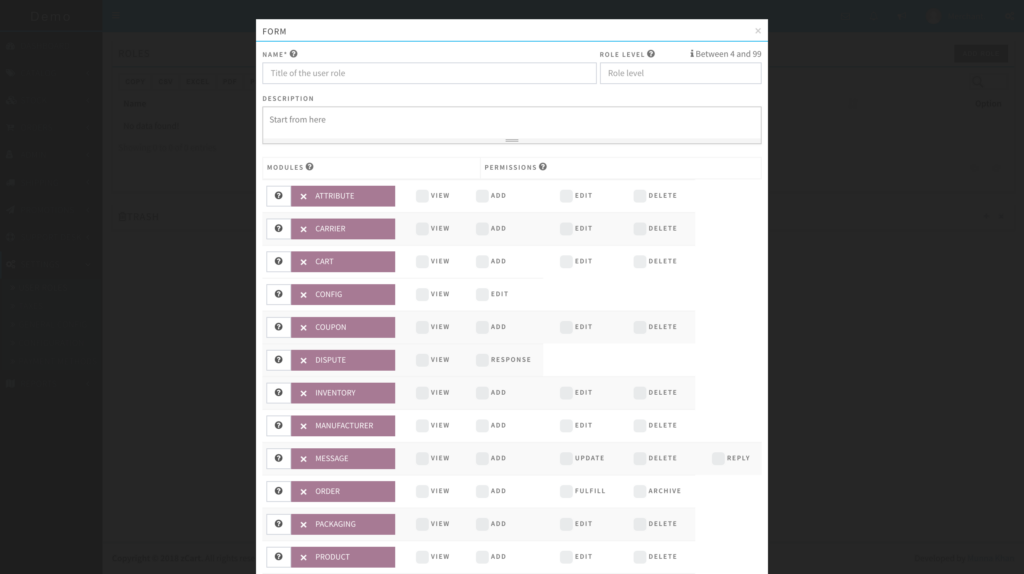This screenshot has width=1024, height=574.
Task: Check Fulfill permission for Order
Action: tap(566, 491)
